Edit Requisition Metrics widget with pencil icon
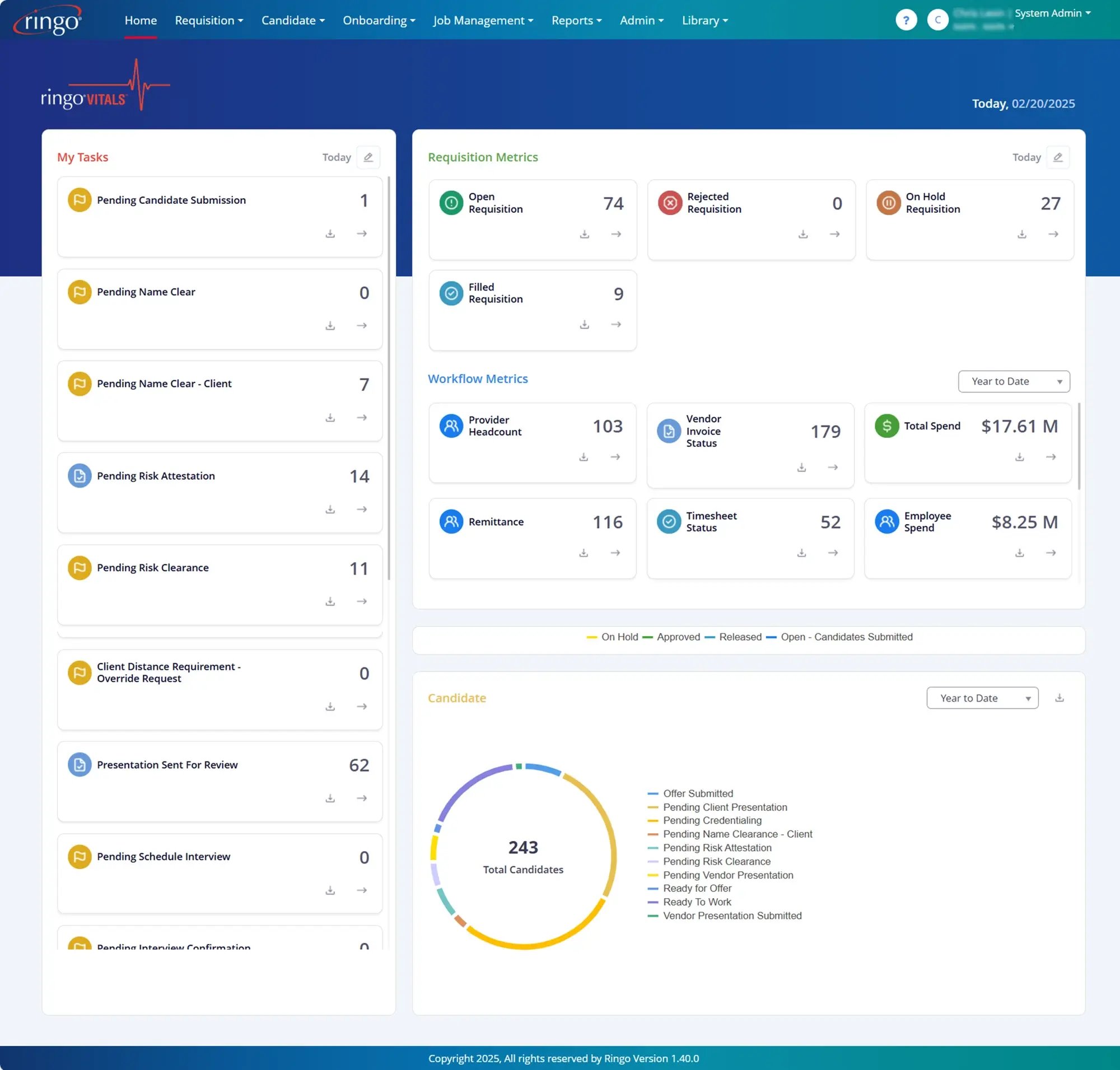The width and height of the screenshot is (1120, 1070). click(1058, 157)
